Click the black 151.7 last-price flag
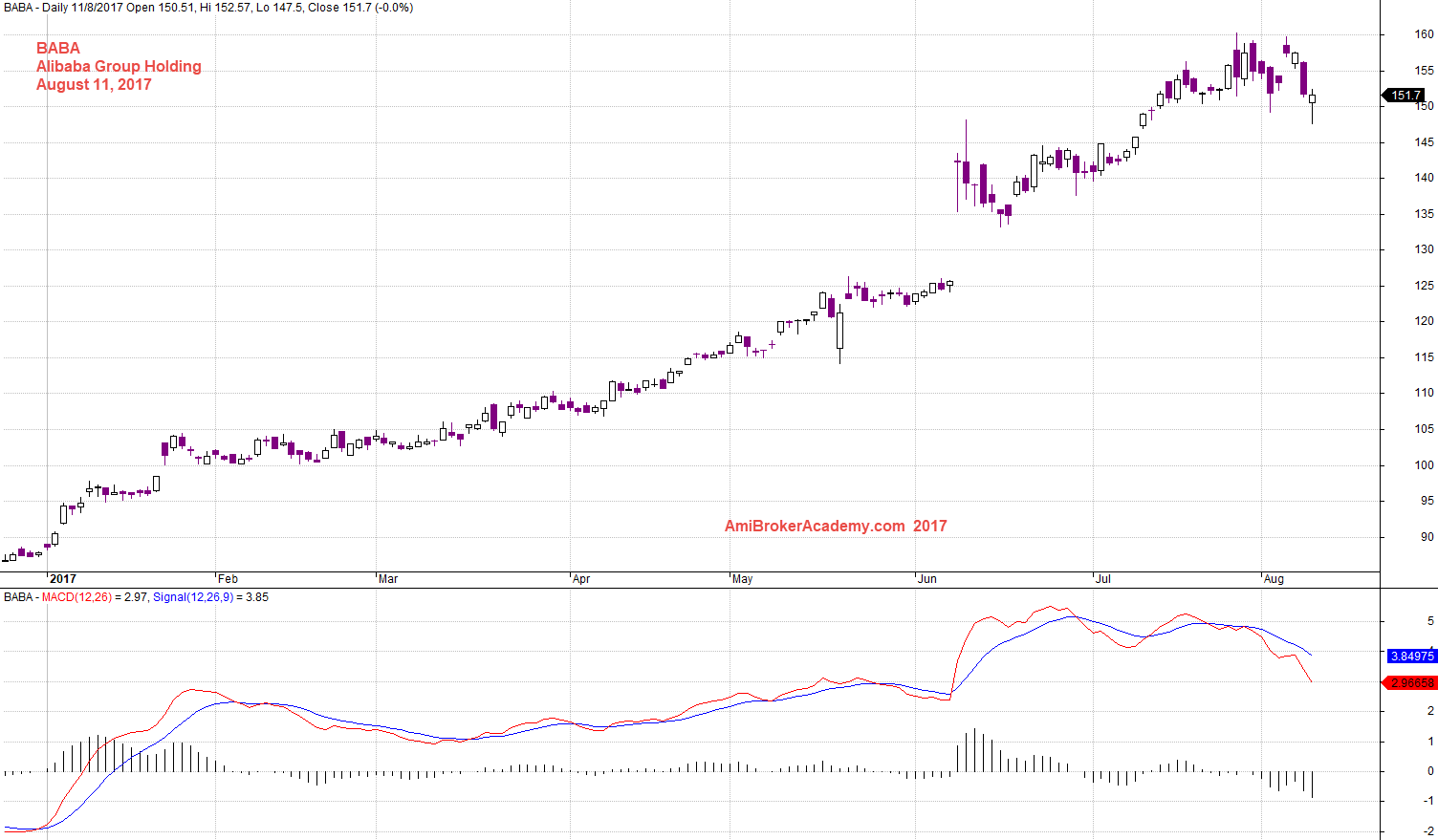Screen dimensions: 1438x840 pos(1405,96)
